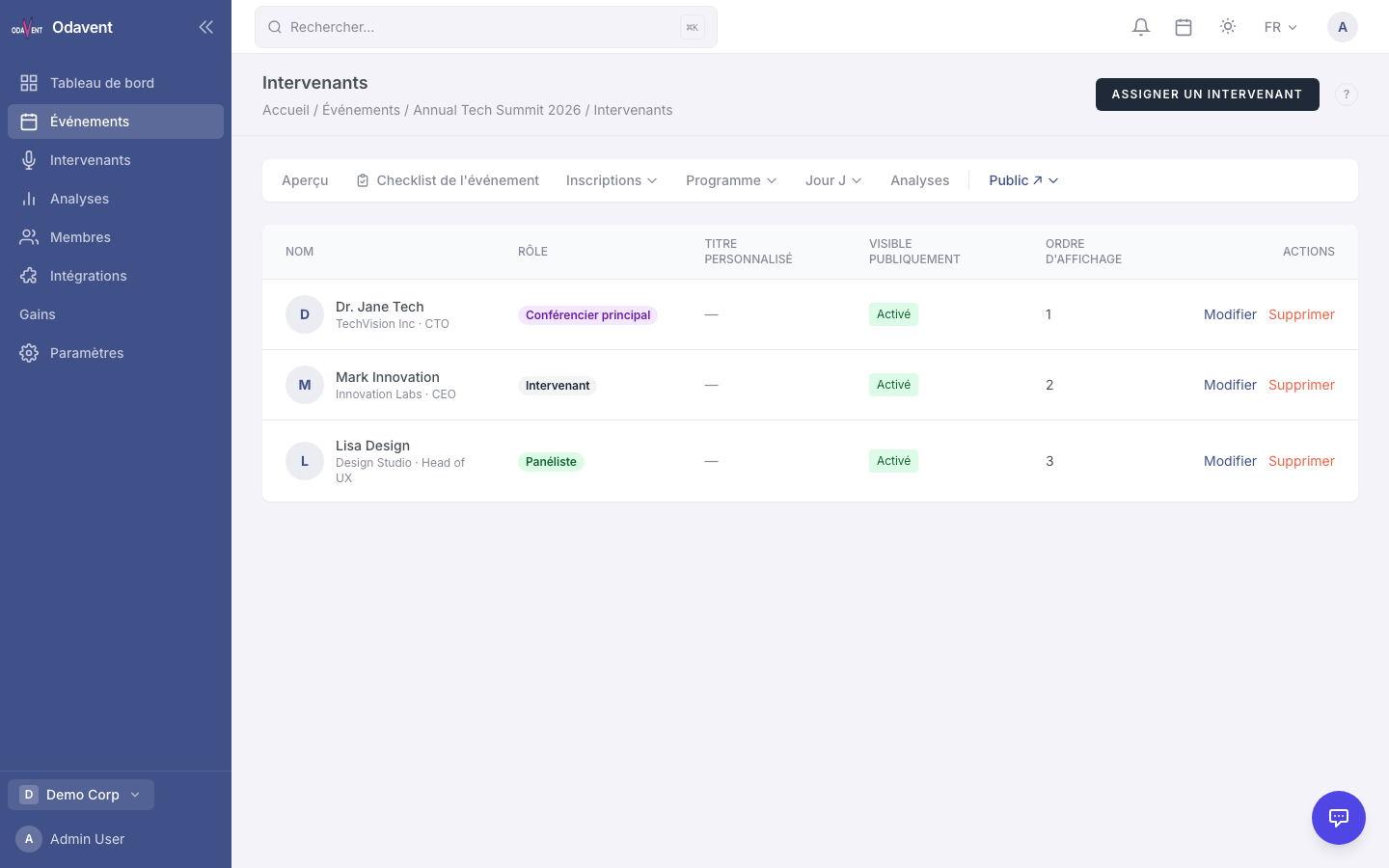Open Checklist de l'événement tab
Viewport: 1389px width, 868px height.
(x=448, y=180)
